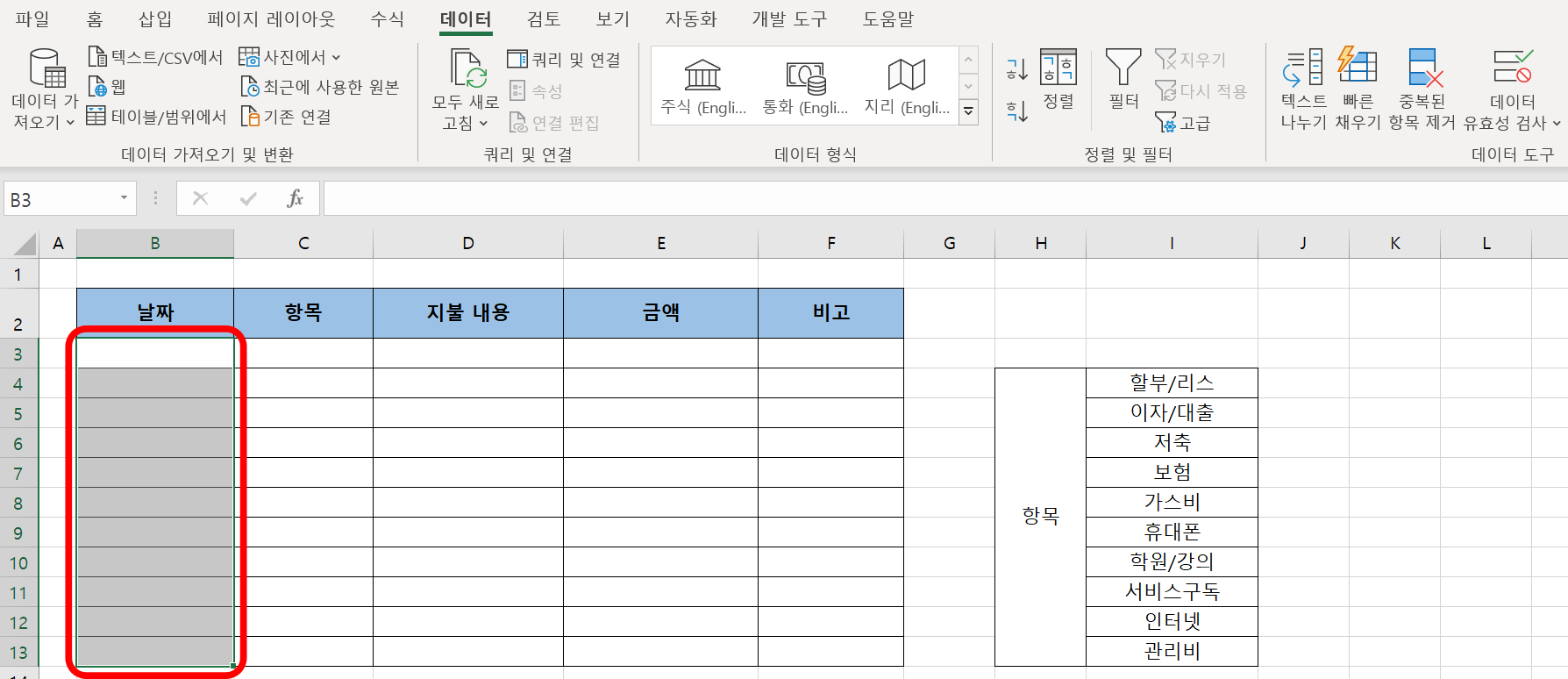This screenshot has height=679, width=1568.
Task: Click the 할부/리스 cell
Action: (x=1172, y=383)
